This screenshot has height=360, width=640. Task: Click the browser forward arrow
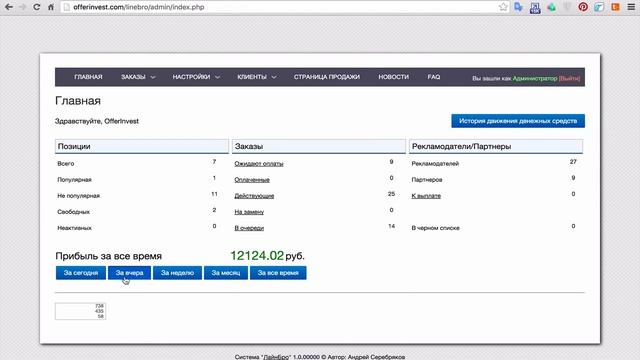click(22, 7)
